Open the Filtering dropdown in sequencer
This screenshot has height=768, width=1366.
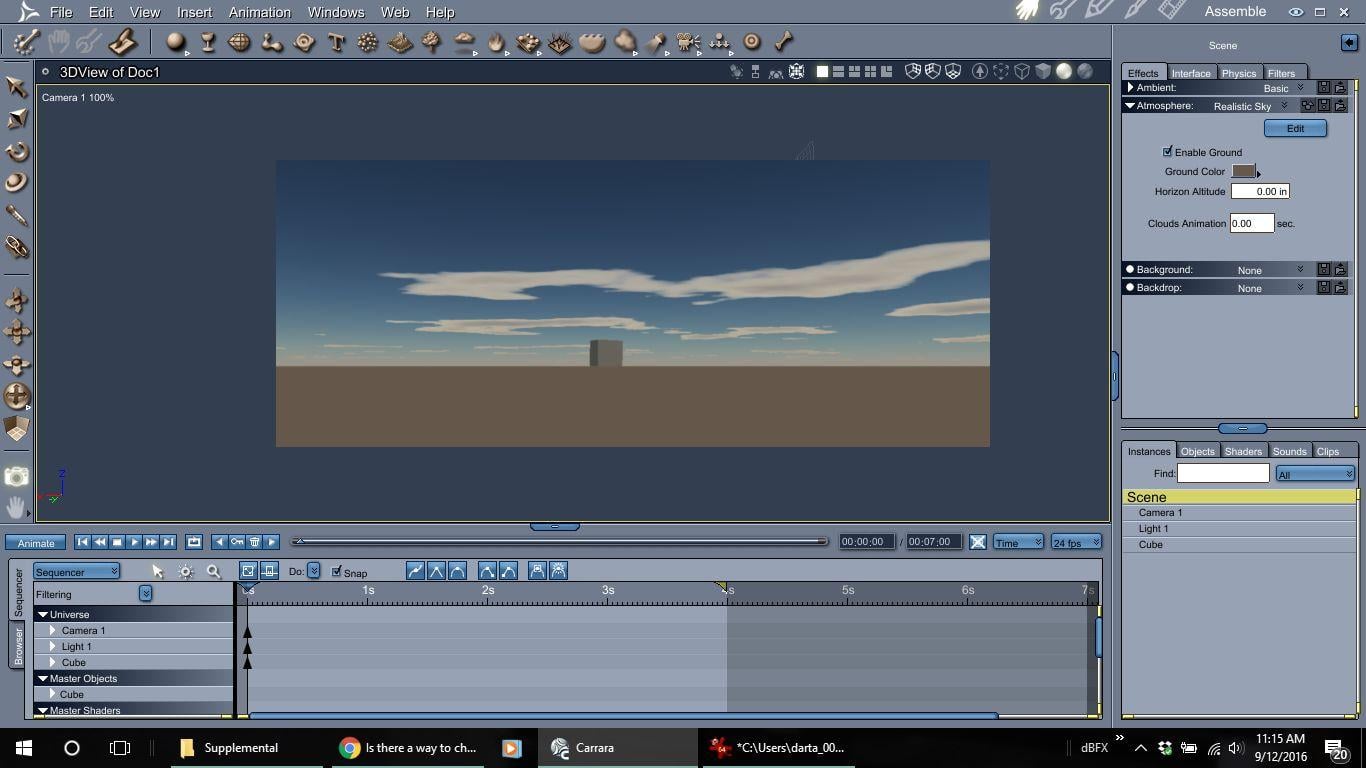pyautogui.click(x=145, y=594)
